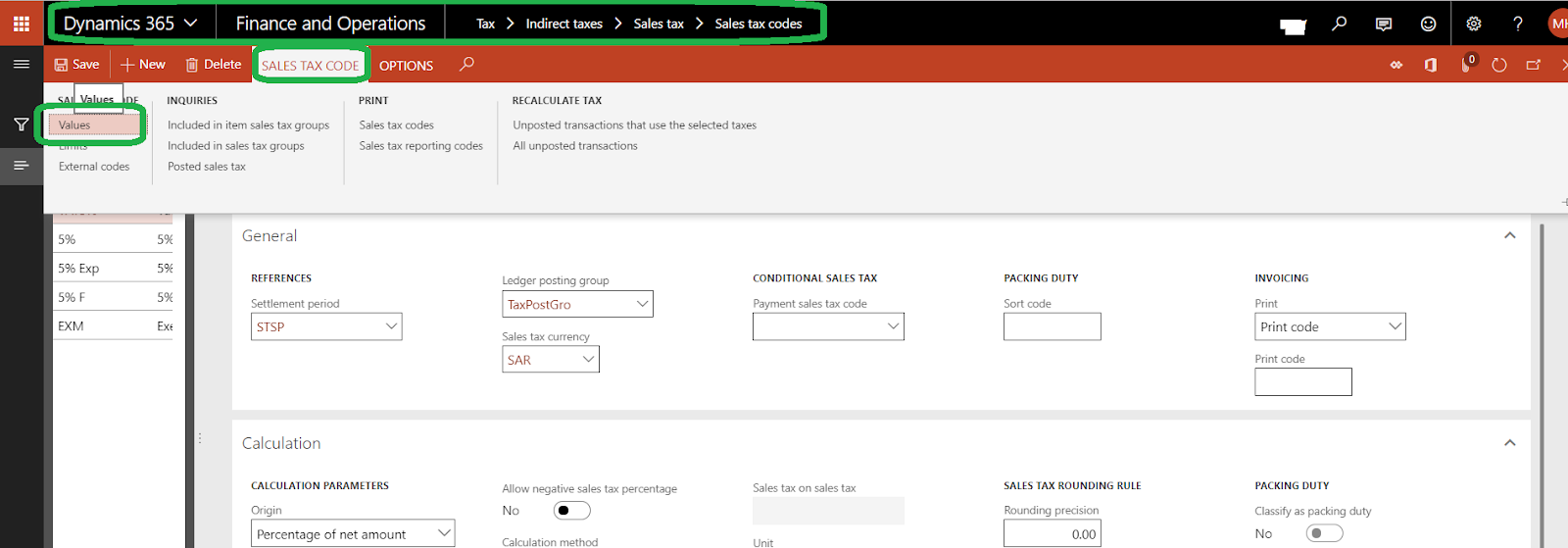Recalculate All unposted transactions
1568x548 pixels.
[x=575, y=146]
